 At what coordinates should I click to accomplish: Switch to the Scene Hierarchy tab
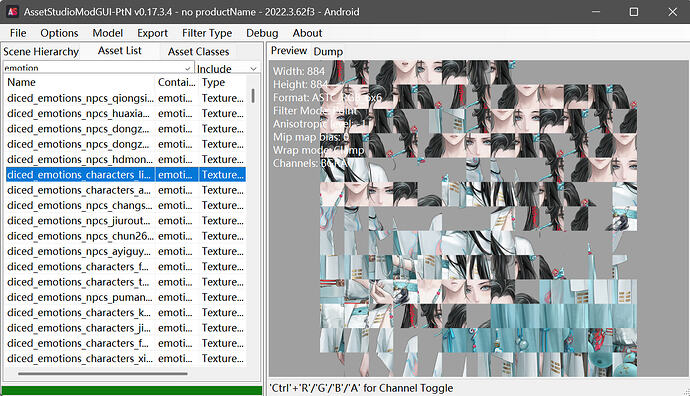[41, 51]
